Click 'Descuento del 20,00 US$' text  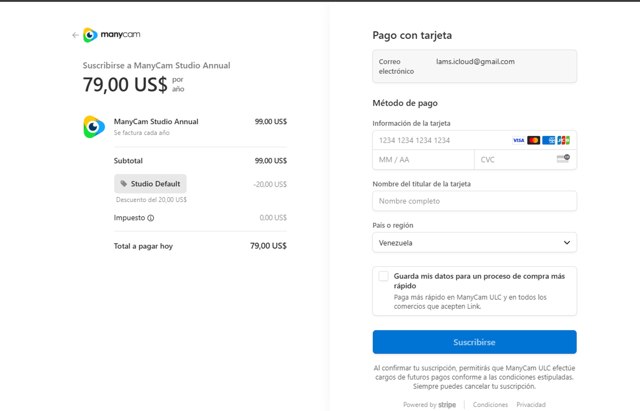151,200
